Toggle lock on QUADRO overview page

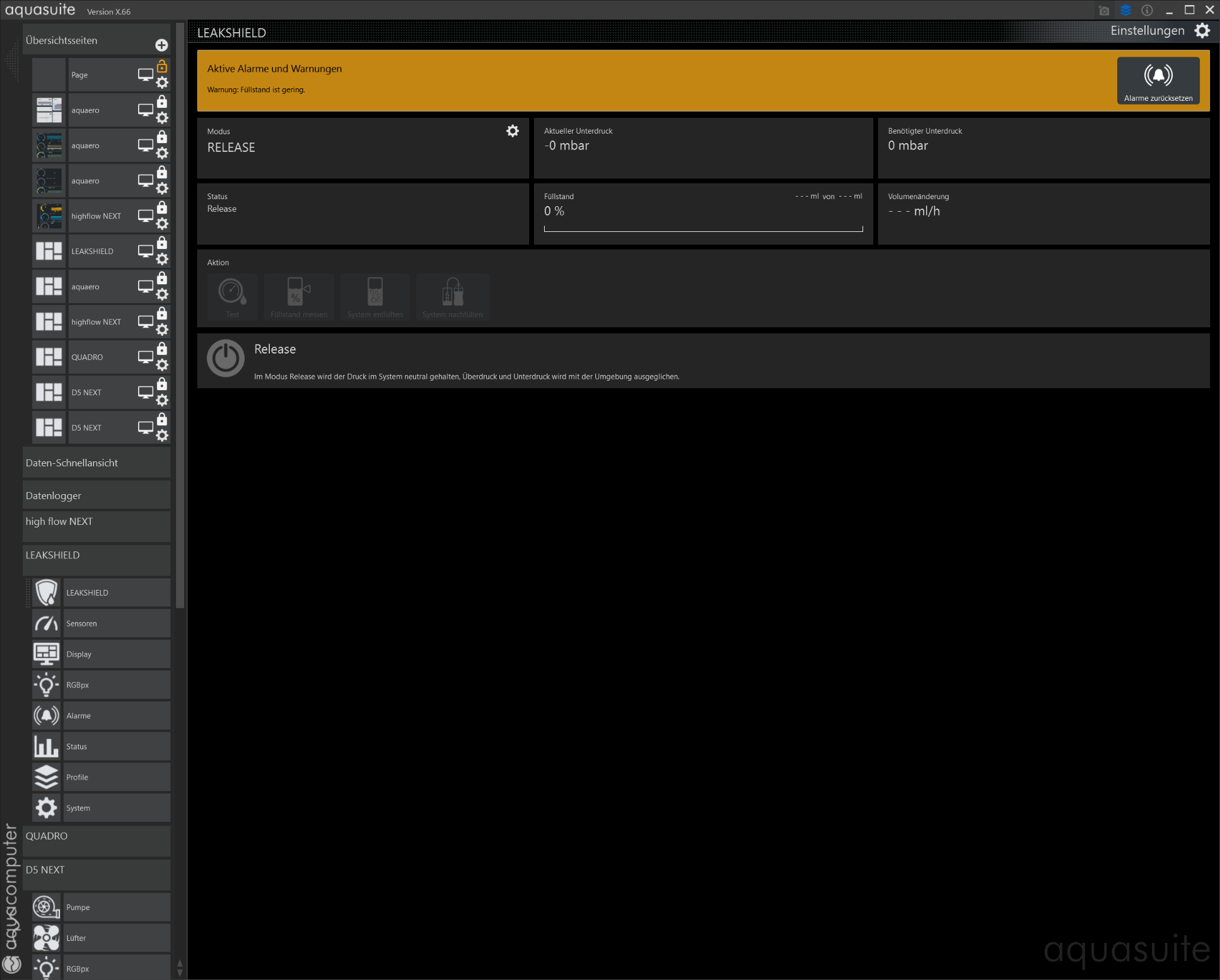pyautogui.click(x=162, y=349)
